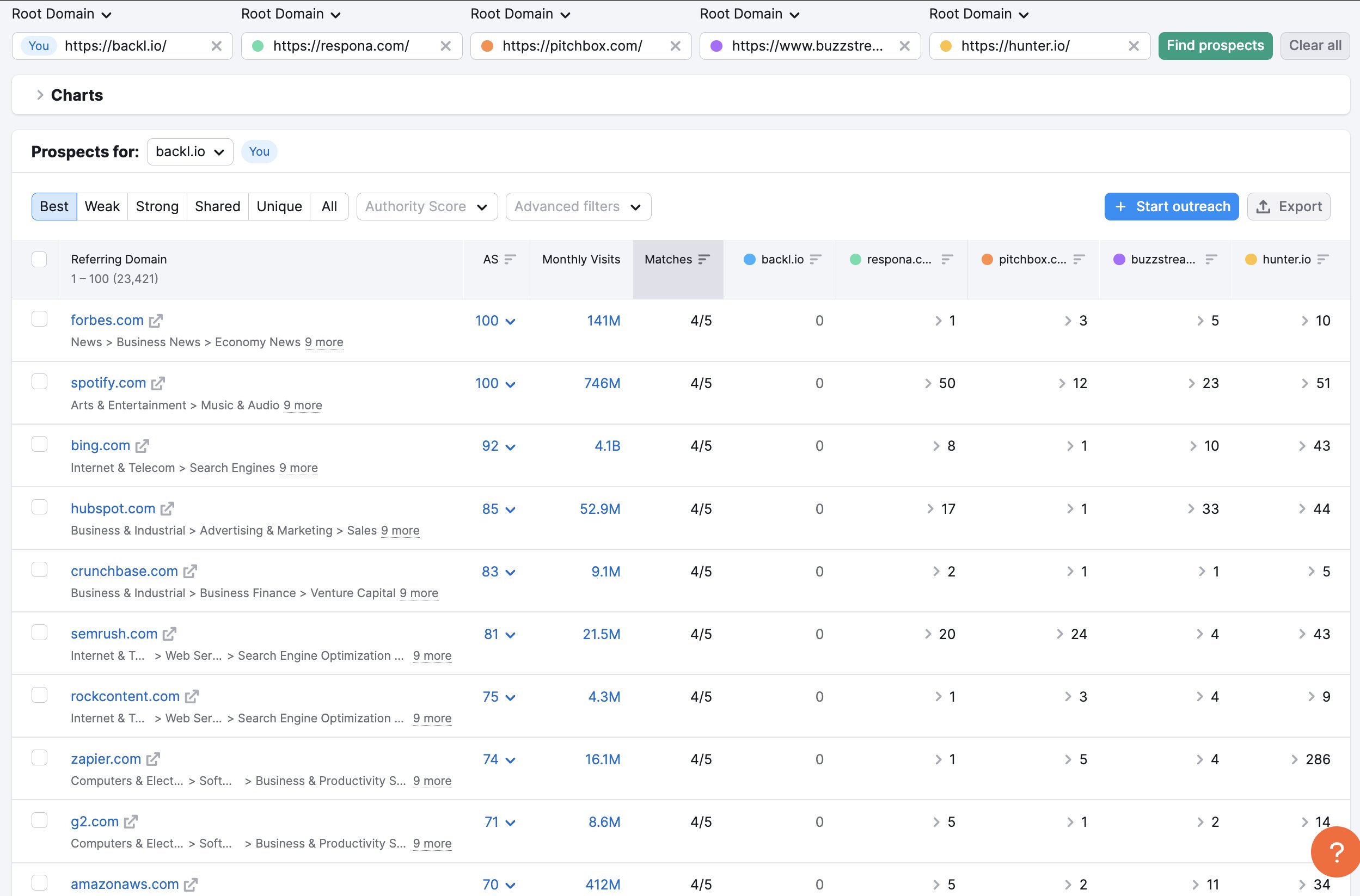Remove the hunter.io domain with its X icon
Image resolution: width=1360 pixels, height=896 pixels.
point(1134,46)
